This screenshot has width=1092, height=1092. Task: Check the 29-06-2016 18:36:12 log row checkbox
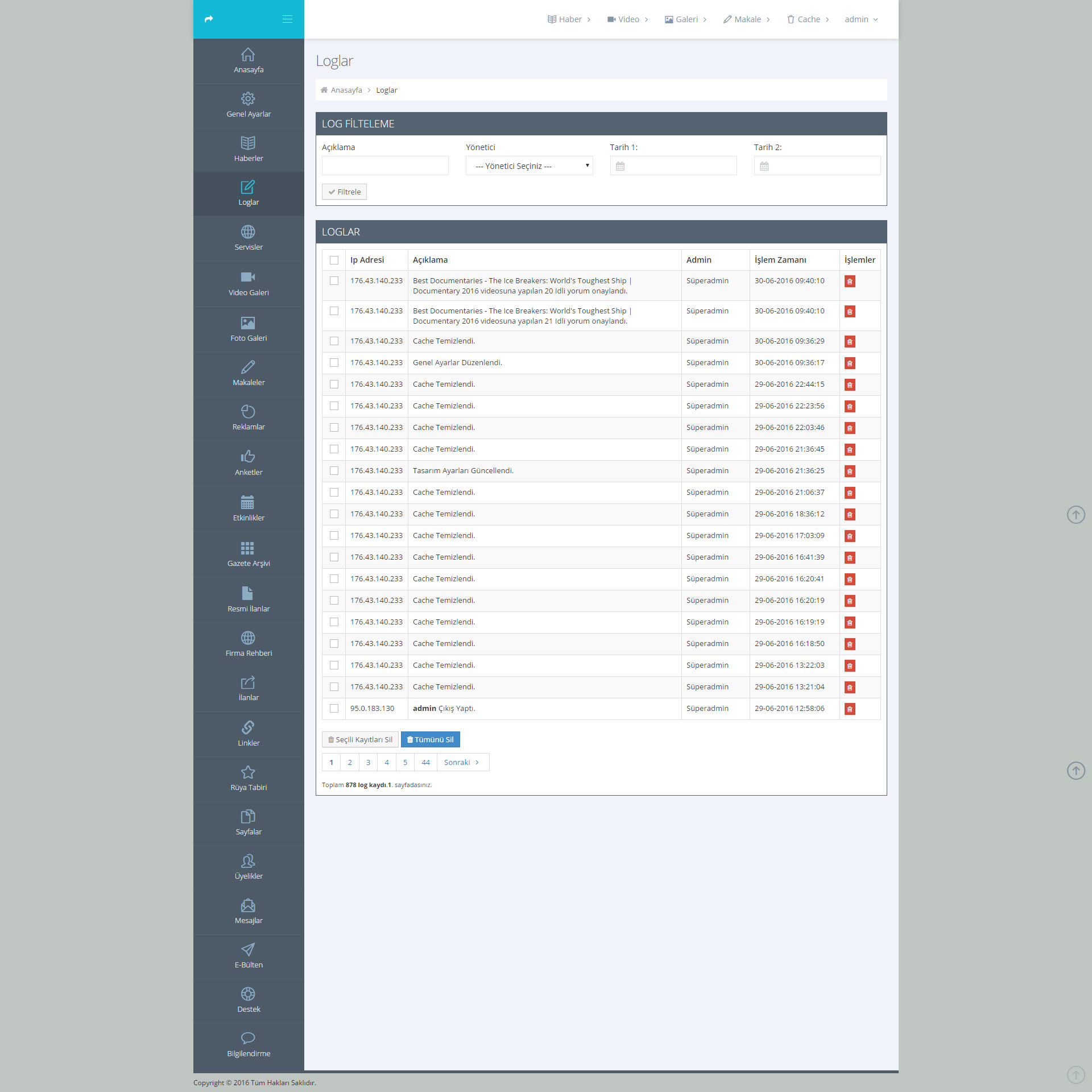pyautogui.click(x=334, y=514)
